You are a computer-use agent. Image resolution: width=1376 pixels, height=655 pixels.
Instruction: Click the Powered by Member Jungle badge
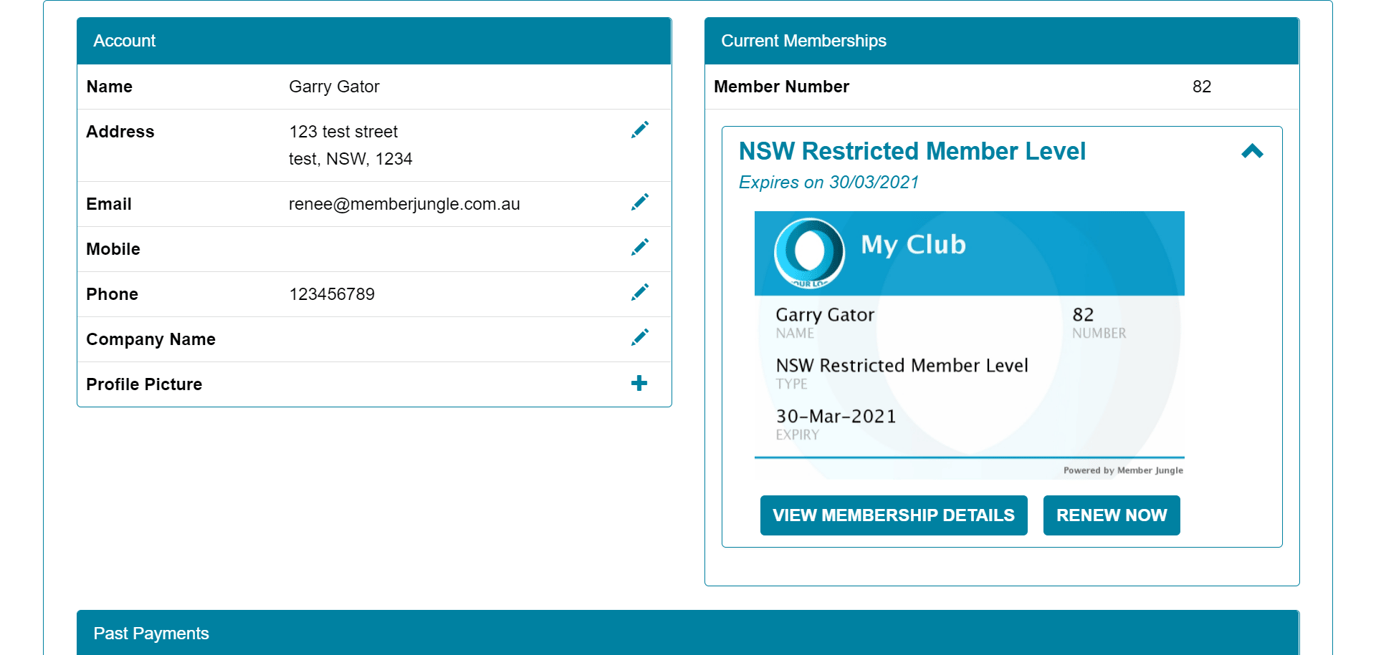1122,470
